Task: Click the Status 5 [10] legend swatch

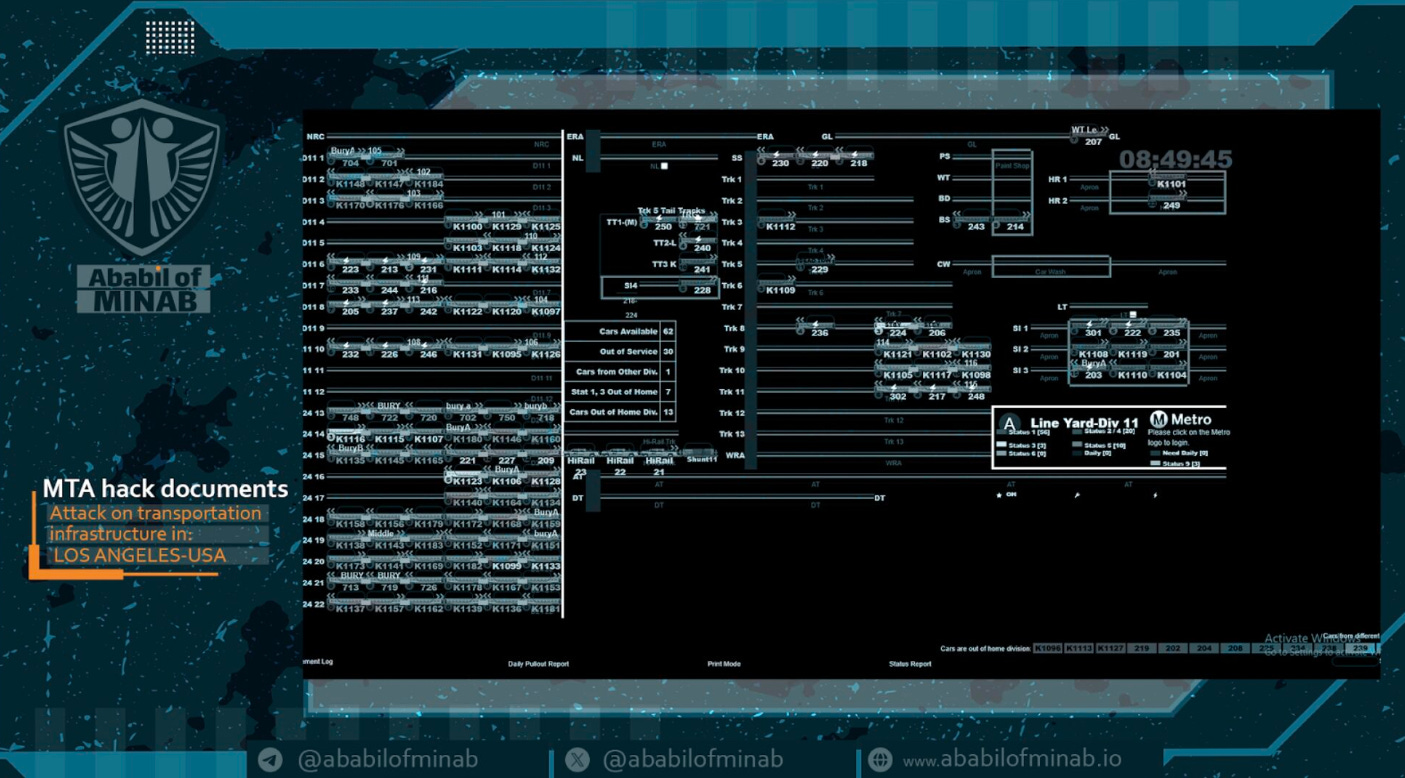Action: point(1077,443)
